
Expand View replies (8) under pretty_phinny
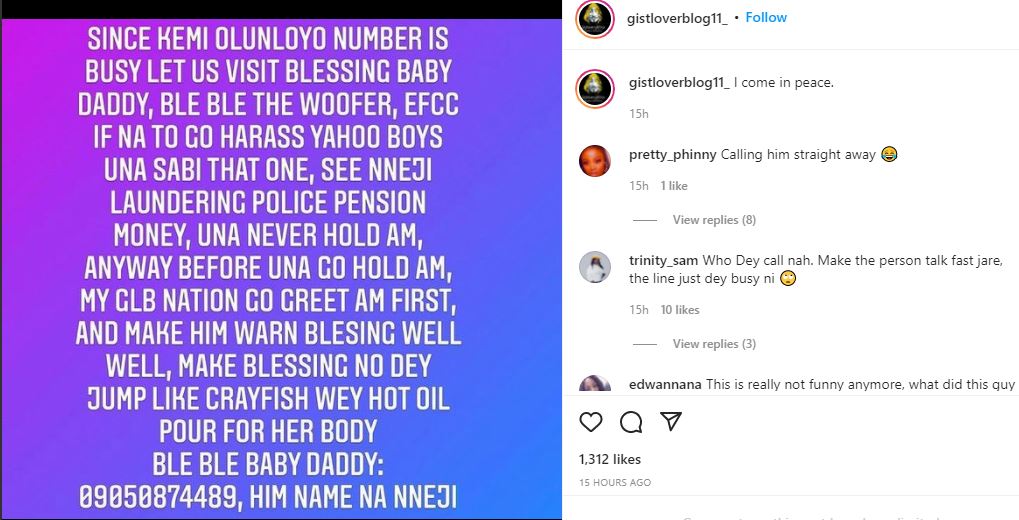(714, 220)
